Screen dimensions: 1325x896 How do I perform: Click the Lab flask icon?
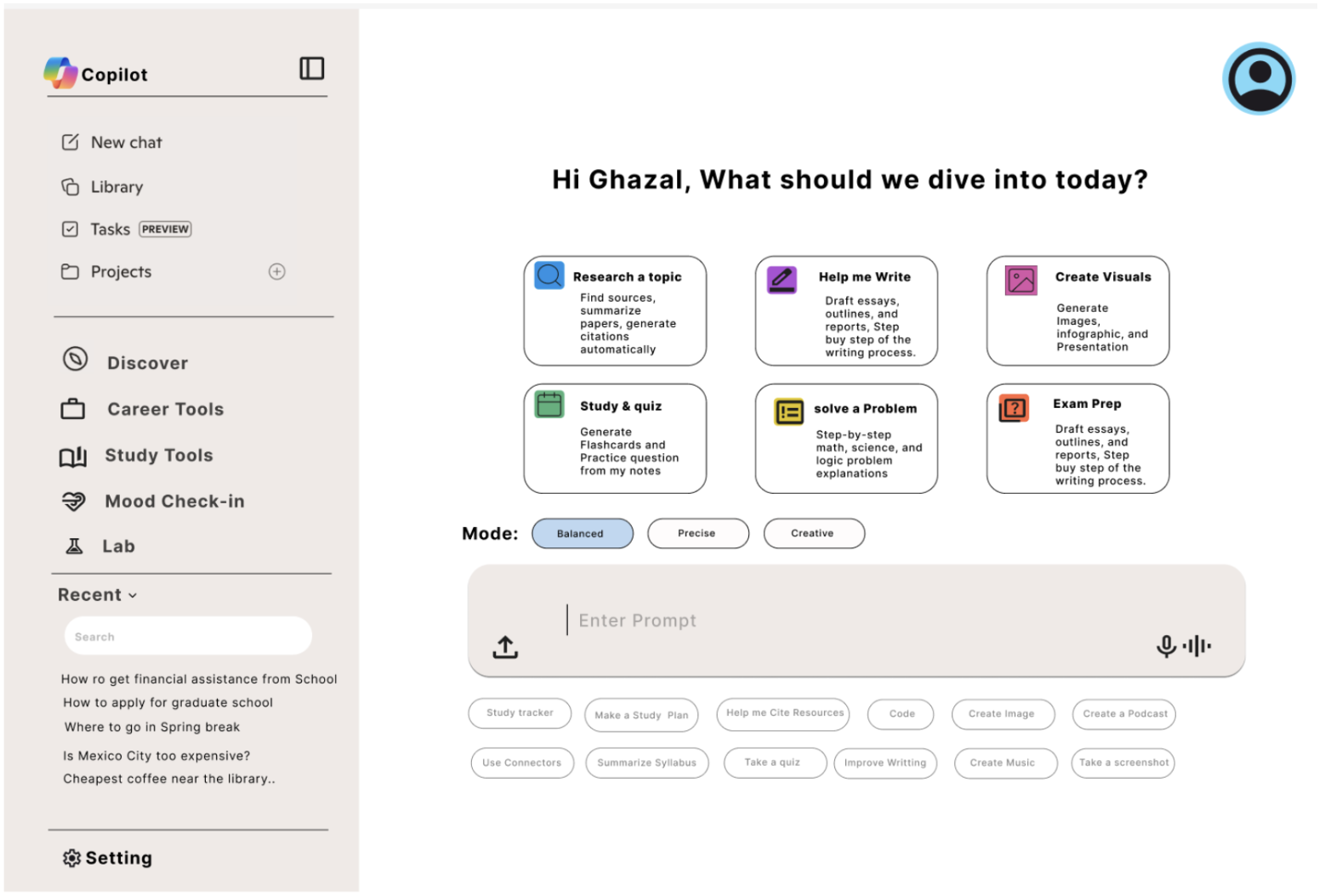coord(75,546)
